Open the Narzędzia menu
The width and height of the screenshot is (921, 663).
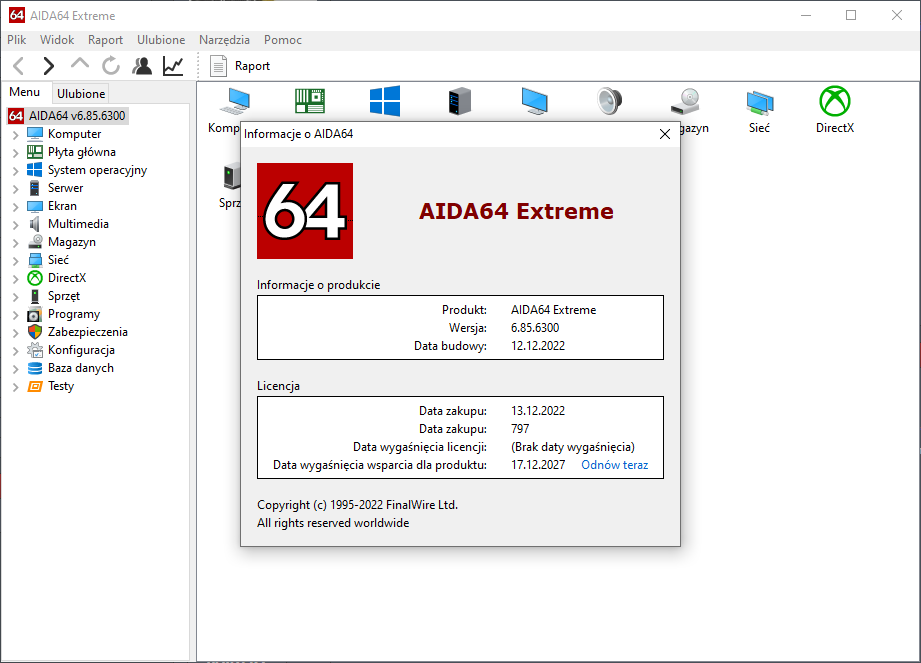(224, 40)
